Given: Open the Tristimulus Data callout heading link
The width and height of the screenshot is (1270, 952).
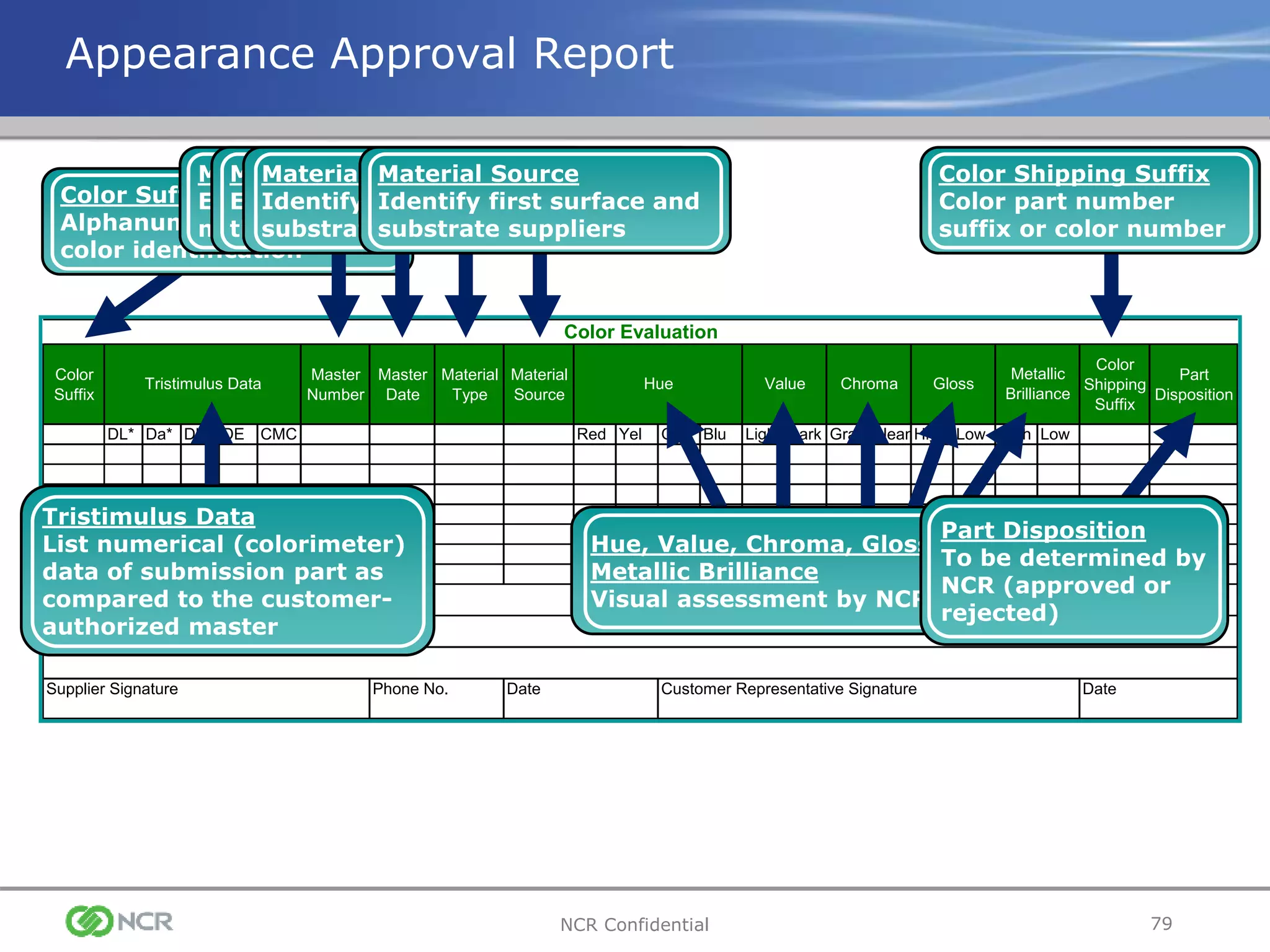Looking at the screenshot, I should 149,517.
